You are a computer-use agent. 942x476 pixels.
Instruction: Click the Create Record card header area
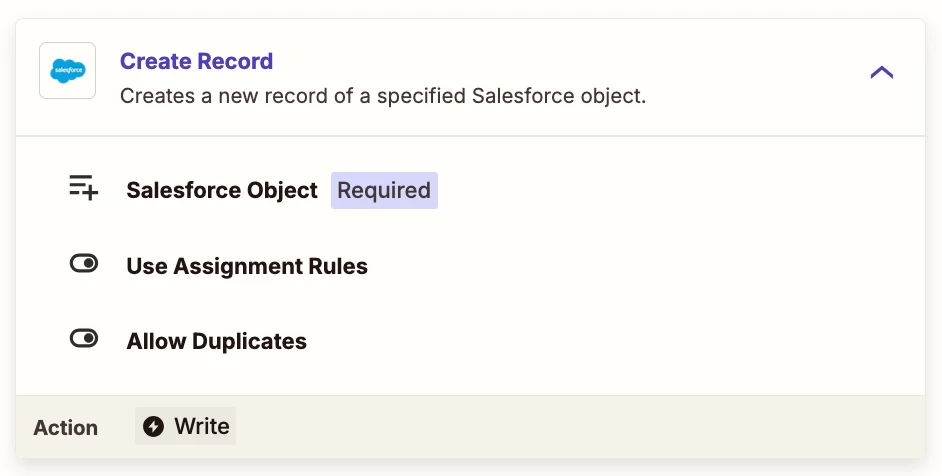click(470, 77)
